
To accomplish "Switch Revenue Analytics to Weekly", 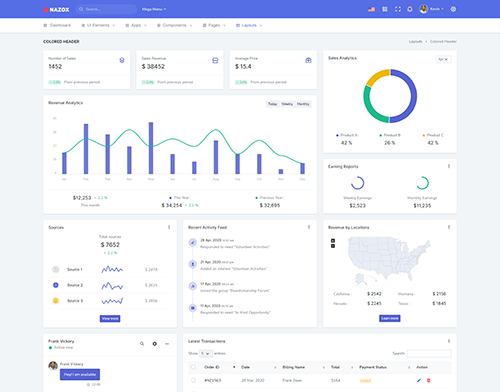I will click(287, 104).
